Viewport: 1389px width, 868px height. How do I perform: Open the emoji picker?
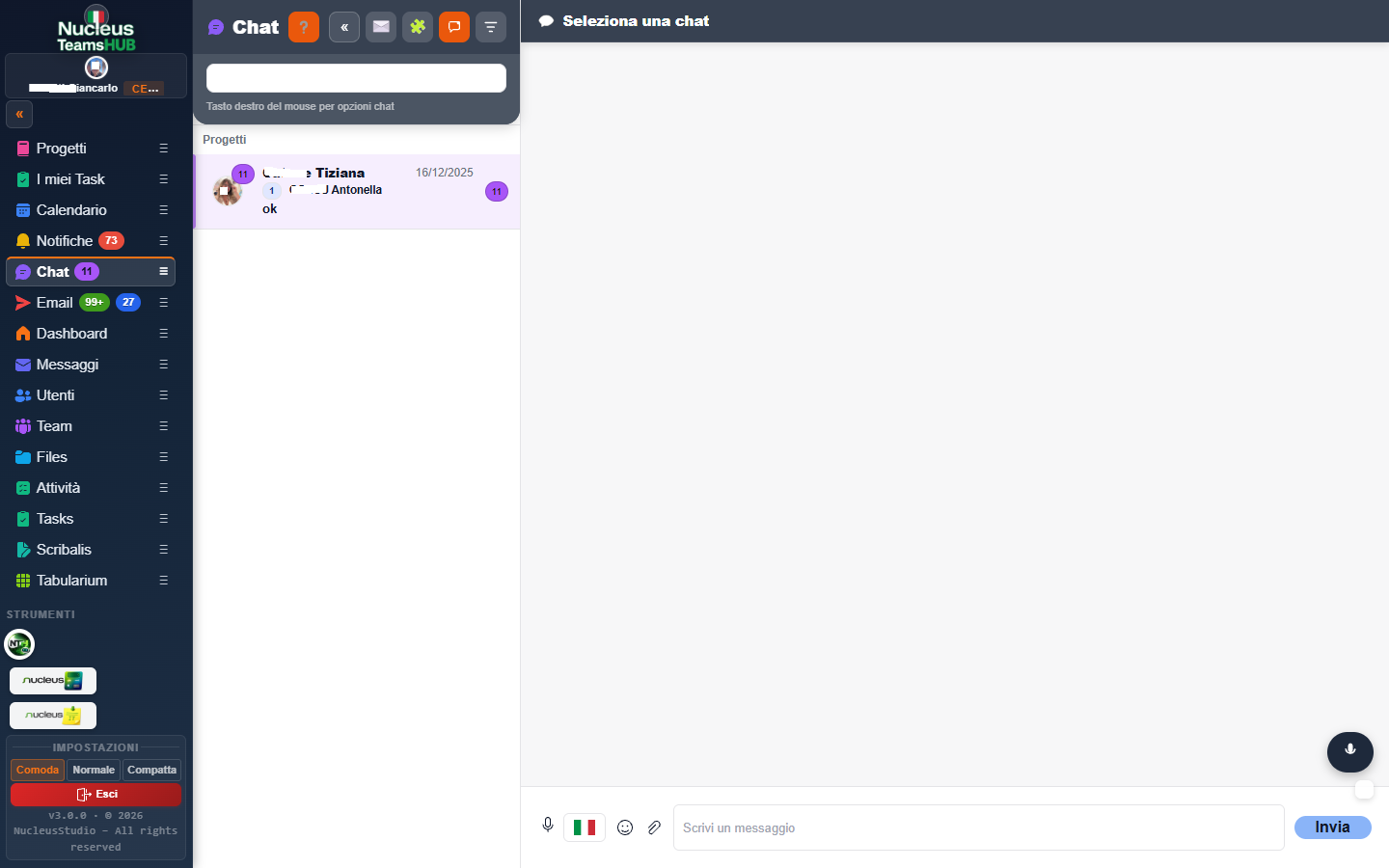[625, 827]
